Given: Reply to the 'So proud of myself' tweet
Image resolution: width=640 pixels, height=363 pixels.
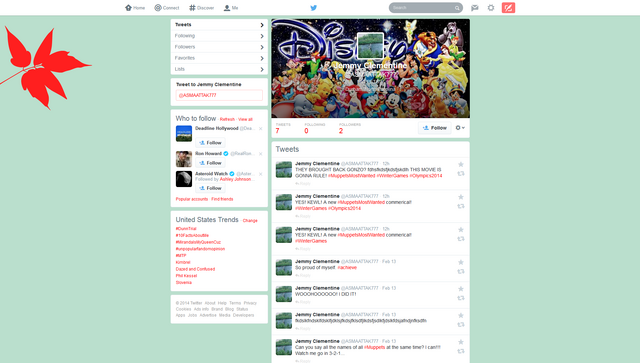Looking at the screenshot, I should point(303,275).
